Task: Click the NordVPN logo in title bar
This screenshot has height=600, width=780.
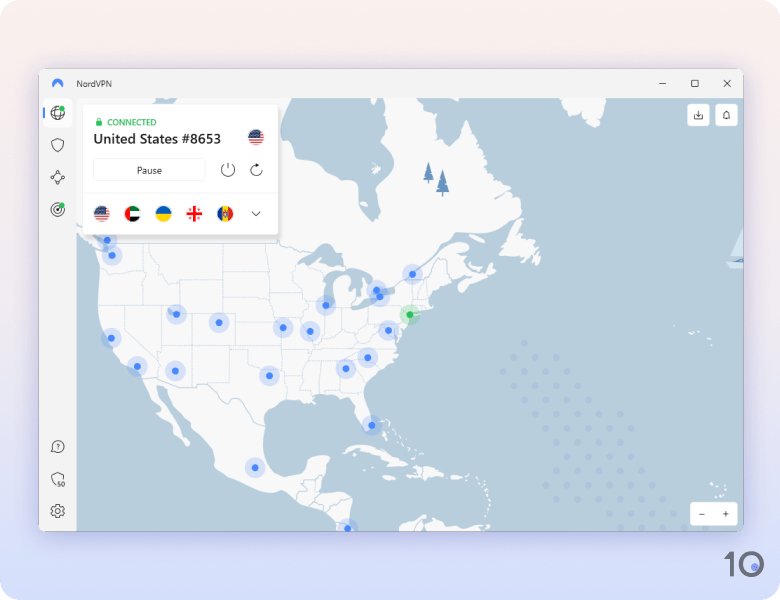Action: 58,84
